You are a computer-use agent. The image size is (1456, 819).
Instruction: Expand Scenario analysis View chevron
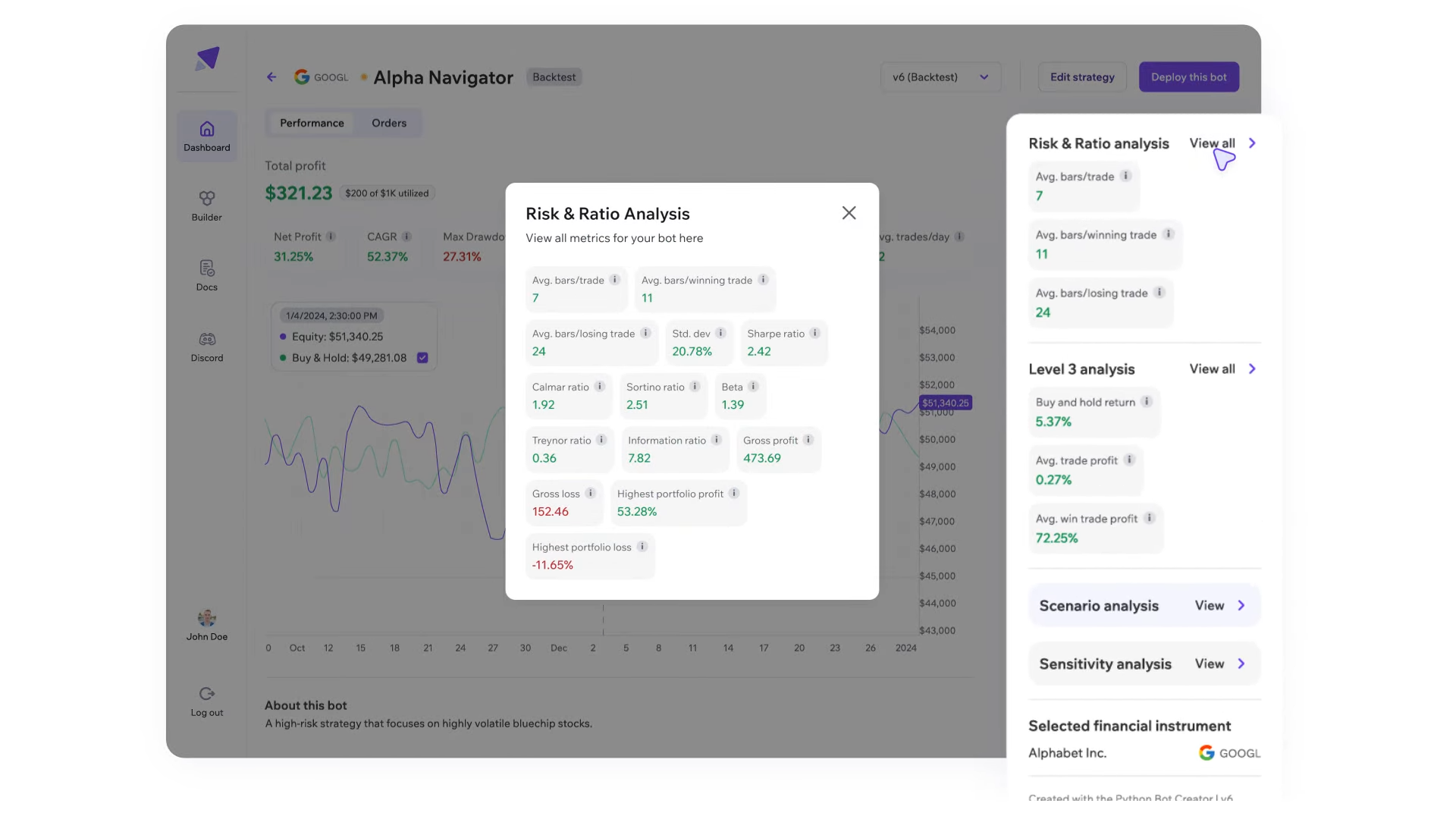[x=1241, y=605]
